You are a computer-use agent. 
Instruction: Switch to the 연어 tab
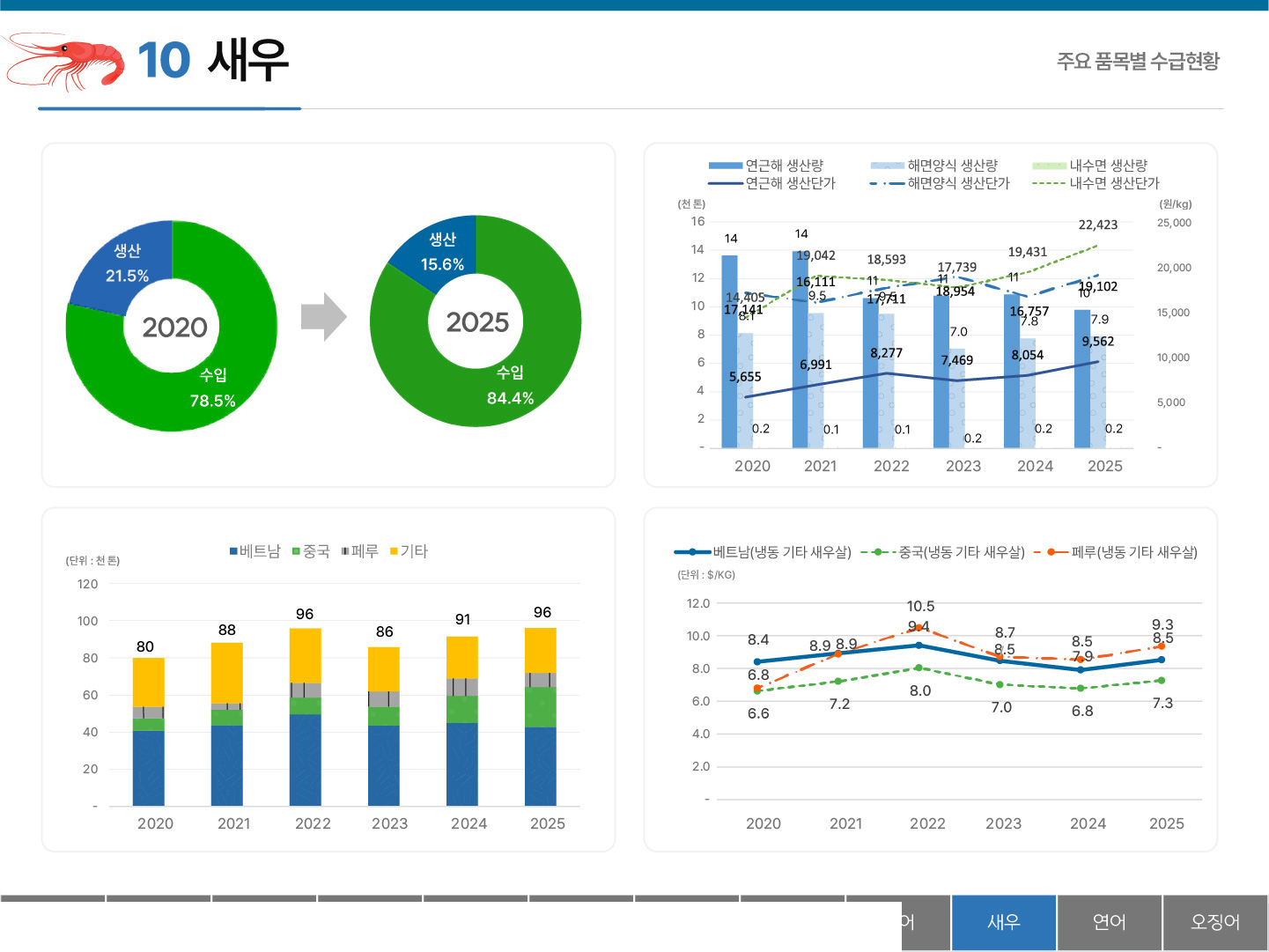coord(1110,922)
